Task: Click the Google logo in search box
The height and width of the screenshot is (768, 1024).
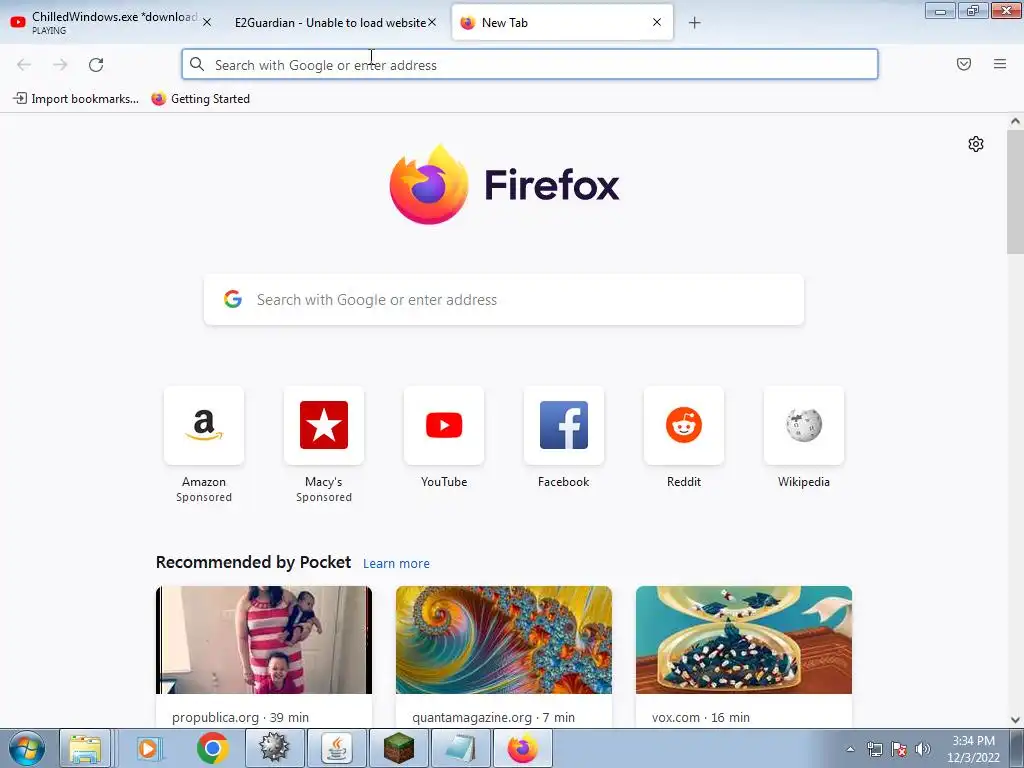Action: pyautogui.click(x=233, y=299)
